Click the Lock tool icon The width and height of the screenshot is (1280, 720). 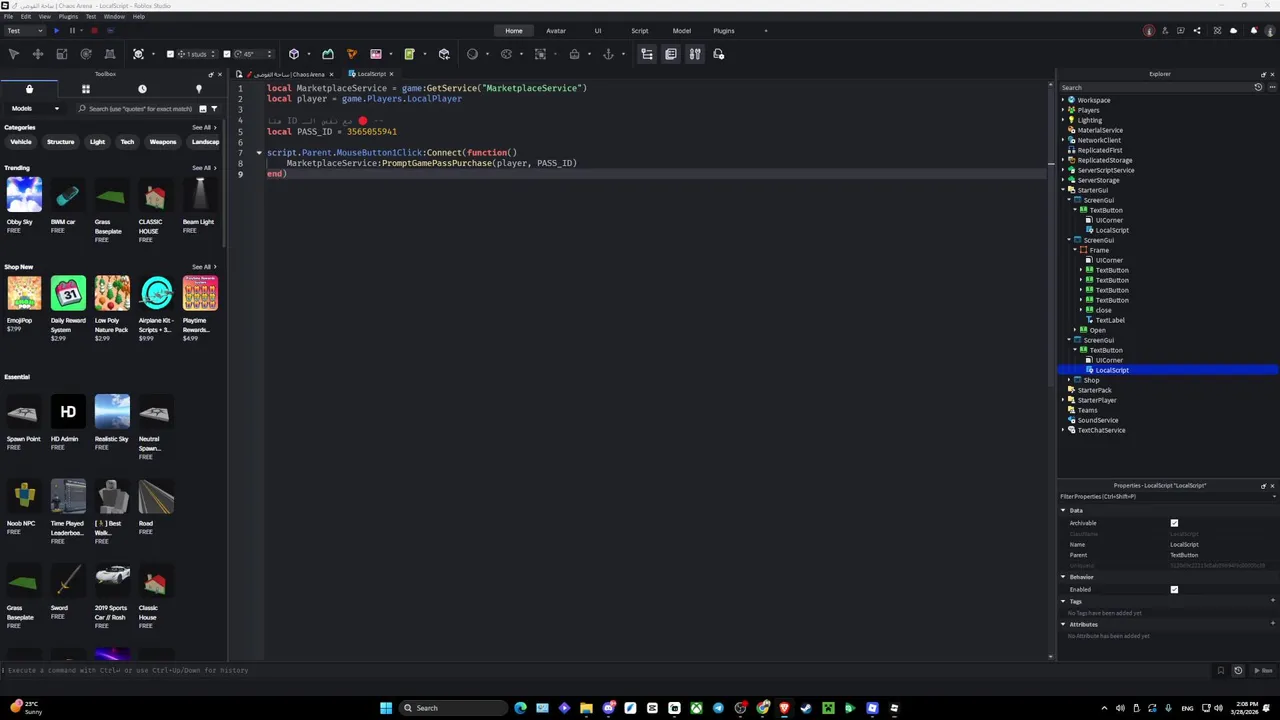(x=574, y=54)
